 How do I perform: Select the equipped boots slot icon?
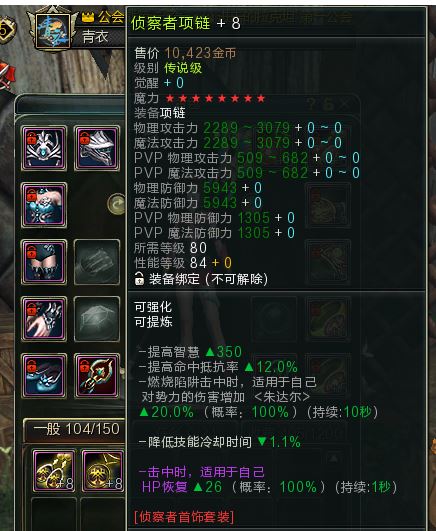click(44, 376)
